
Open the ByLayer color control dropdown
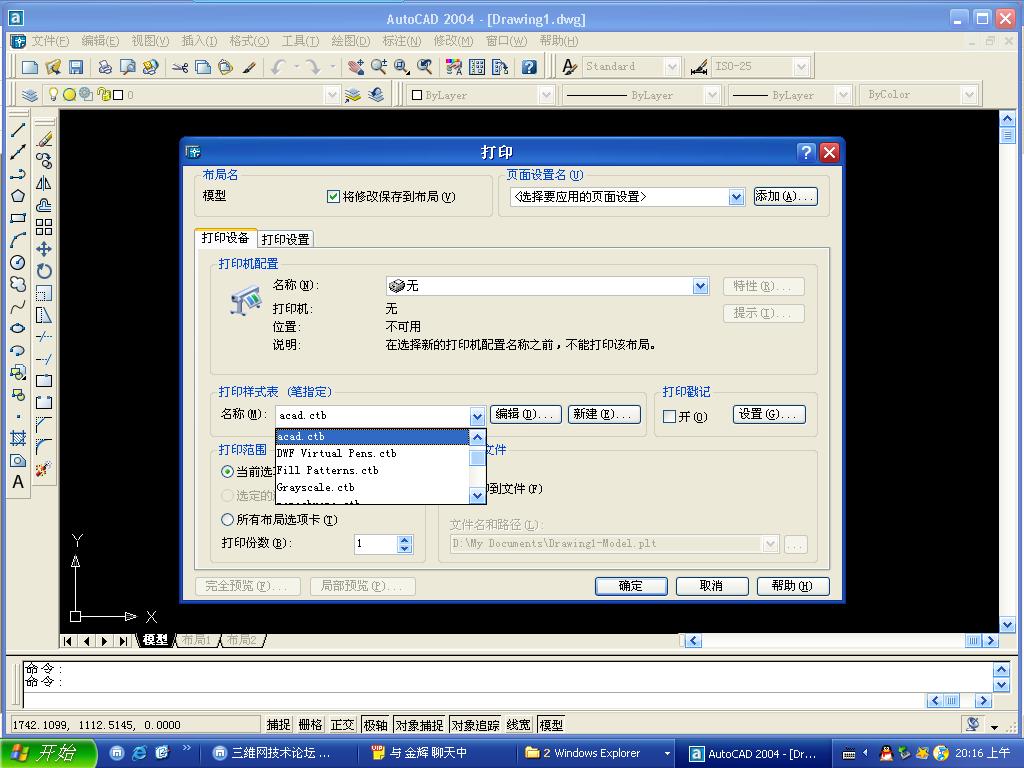click(x=546, y=95)
